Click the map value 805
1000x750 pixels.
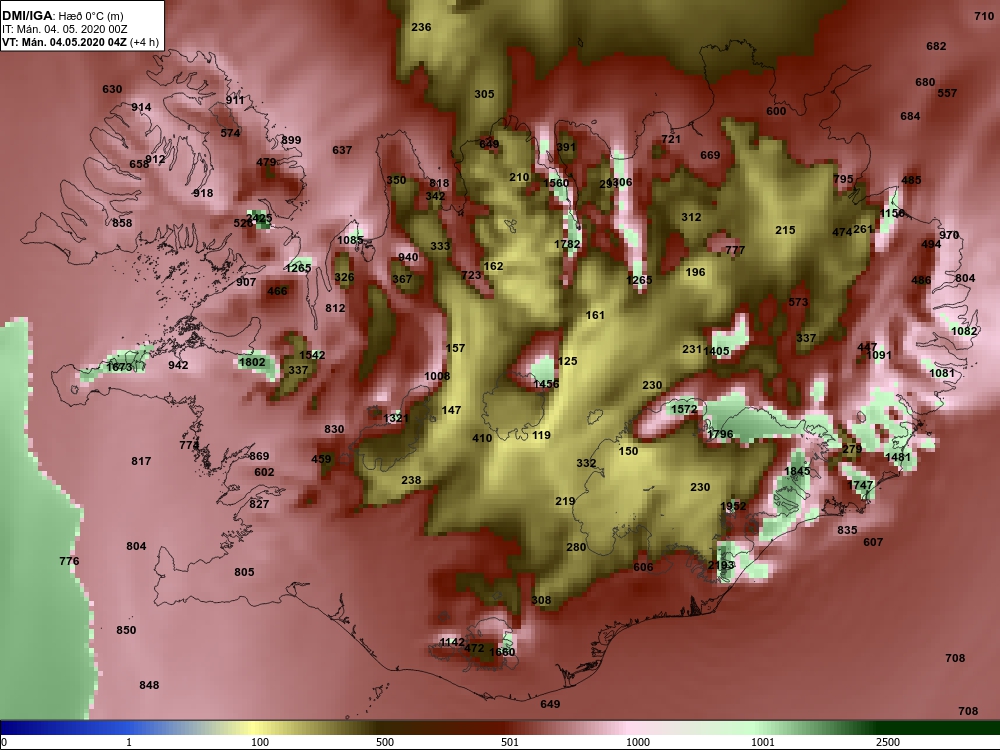(244, 571)
